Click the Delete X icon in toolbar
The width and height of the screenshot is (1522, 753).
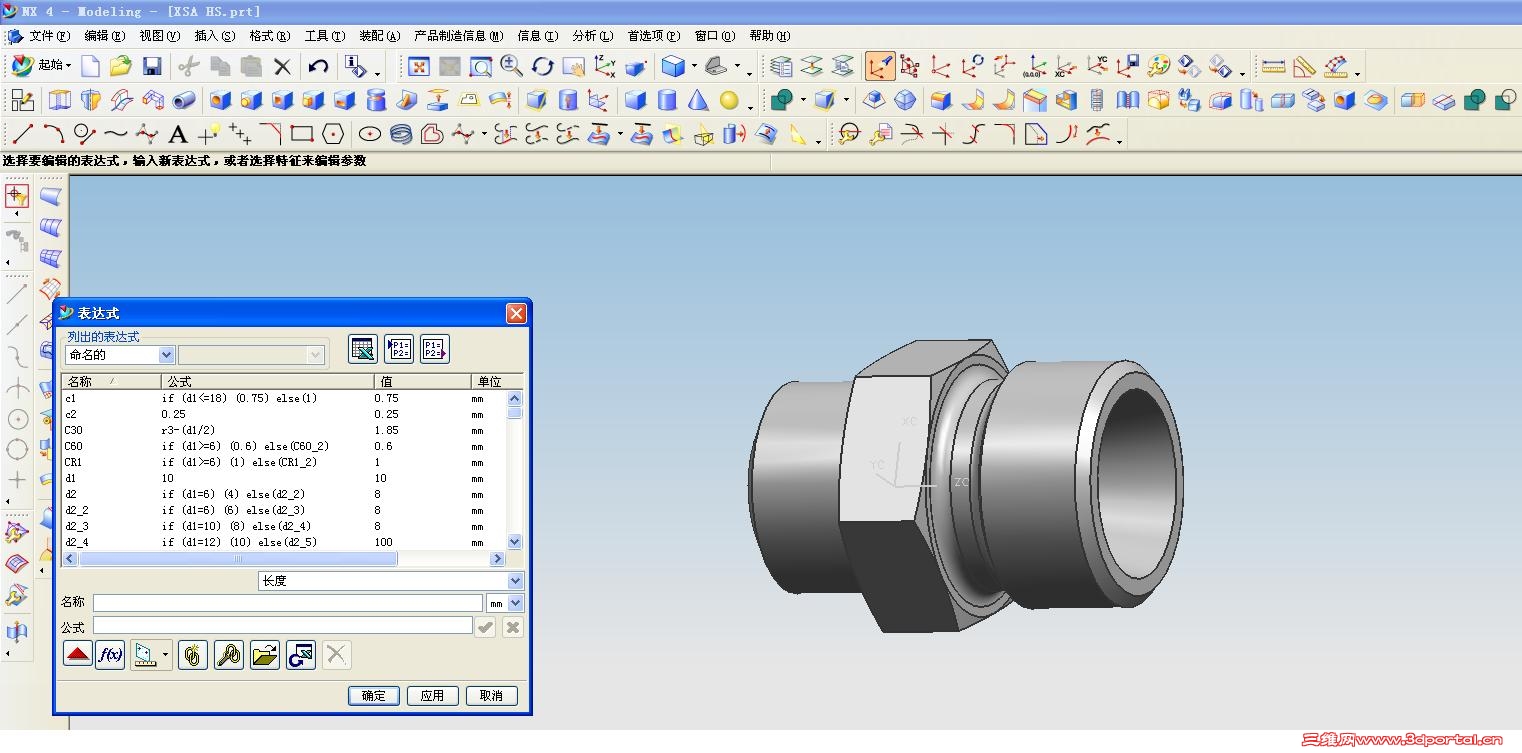282,67
